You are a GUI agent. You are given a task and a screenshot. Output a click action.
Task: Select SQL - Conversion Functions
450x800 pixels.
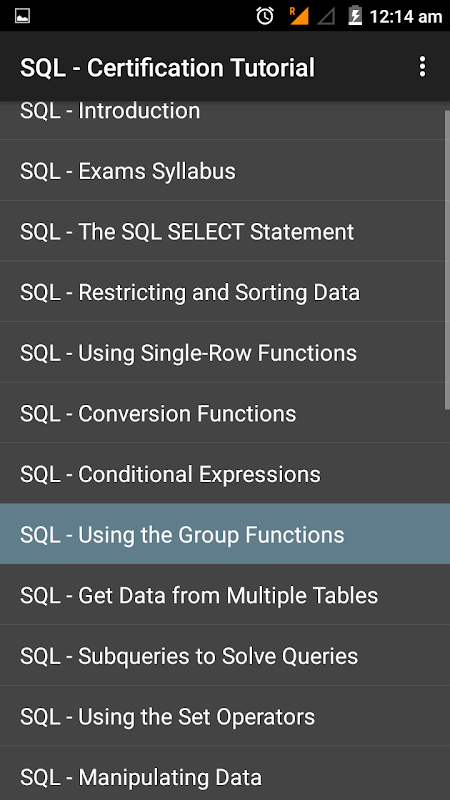pos(225,413)
